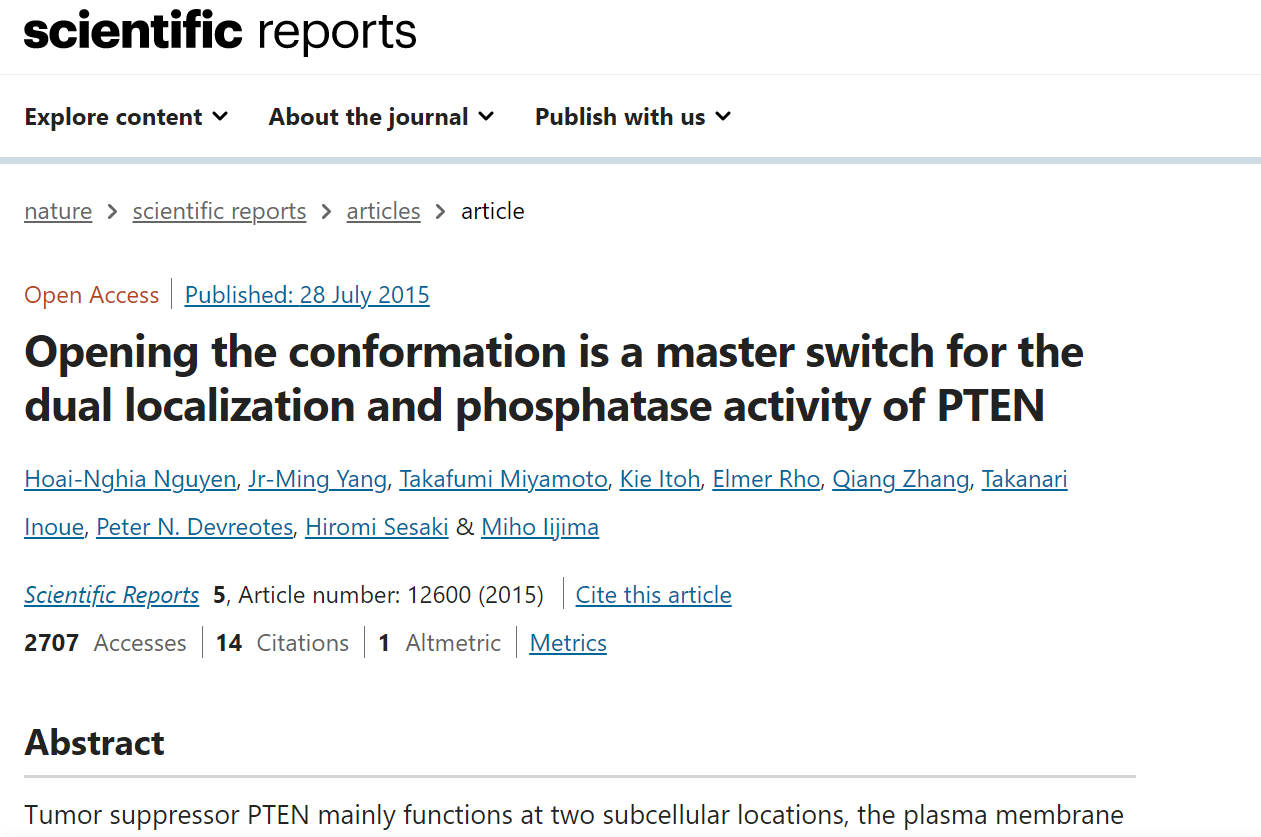This screenshot has width=1261, height=837.
Task: Navigate to the articles breadcrumb
Action: (x=383, y=211)
